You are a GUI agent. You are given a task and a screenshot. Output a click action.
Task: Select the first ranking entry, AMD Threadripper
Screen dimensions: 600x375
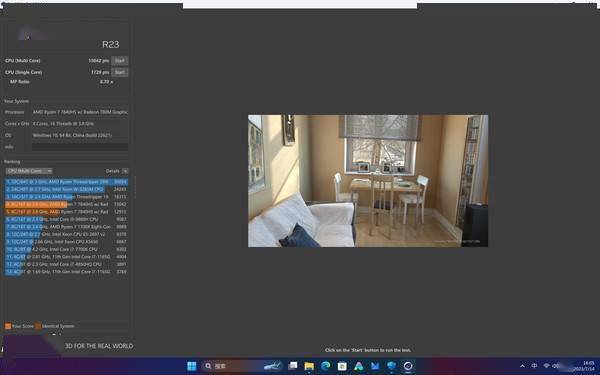coord(67,182)
